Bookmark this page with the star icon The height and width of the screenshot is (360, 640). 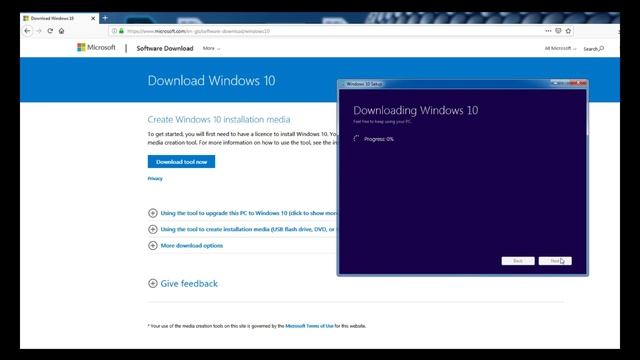point(568,31)
